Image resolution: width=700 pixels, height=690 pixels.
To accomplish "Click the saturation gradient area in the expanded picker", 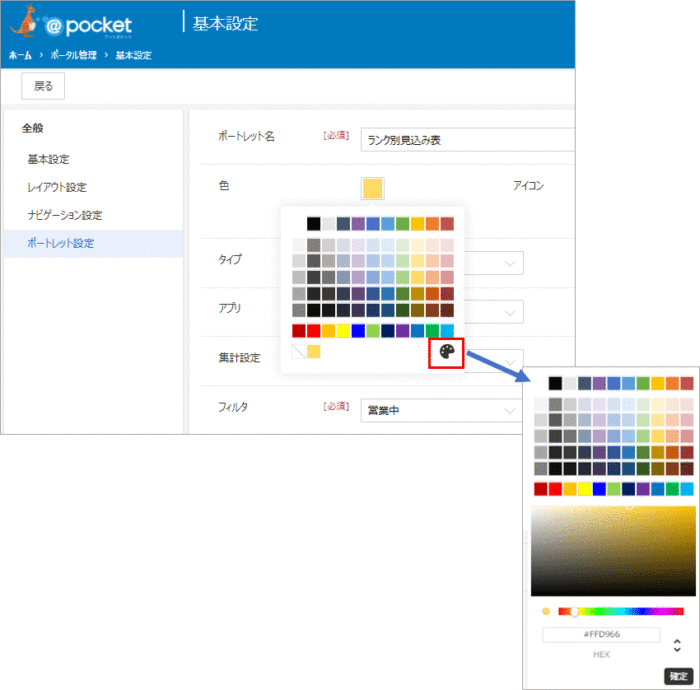I will point(613,551).
